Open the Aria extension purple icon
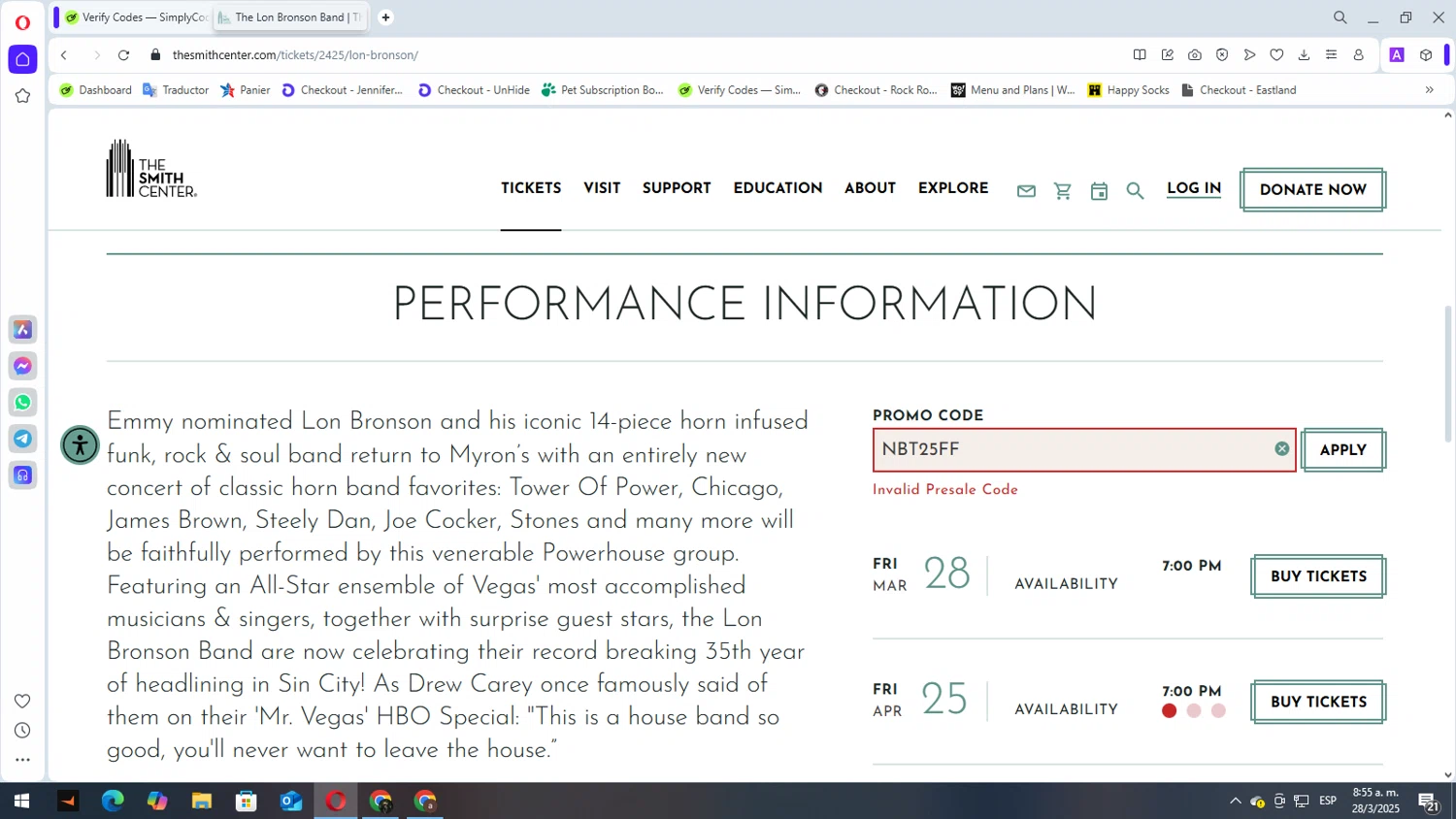This screenshot has width=1456, height=819. pos(1397,55)
